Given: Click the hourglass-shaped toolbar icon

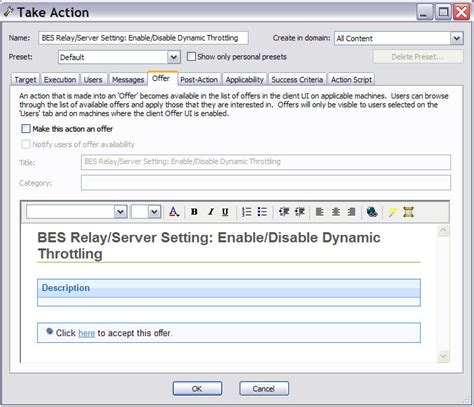Looking at the screenshot, I should (x=408, y=212).
